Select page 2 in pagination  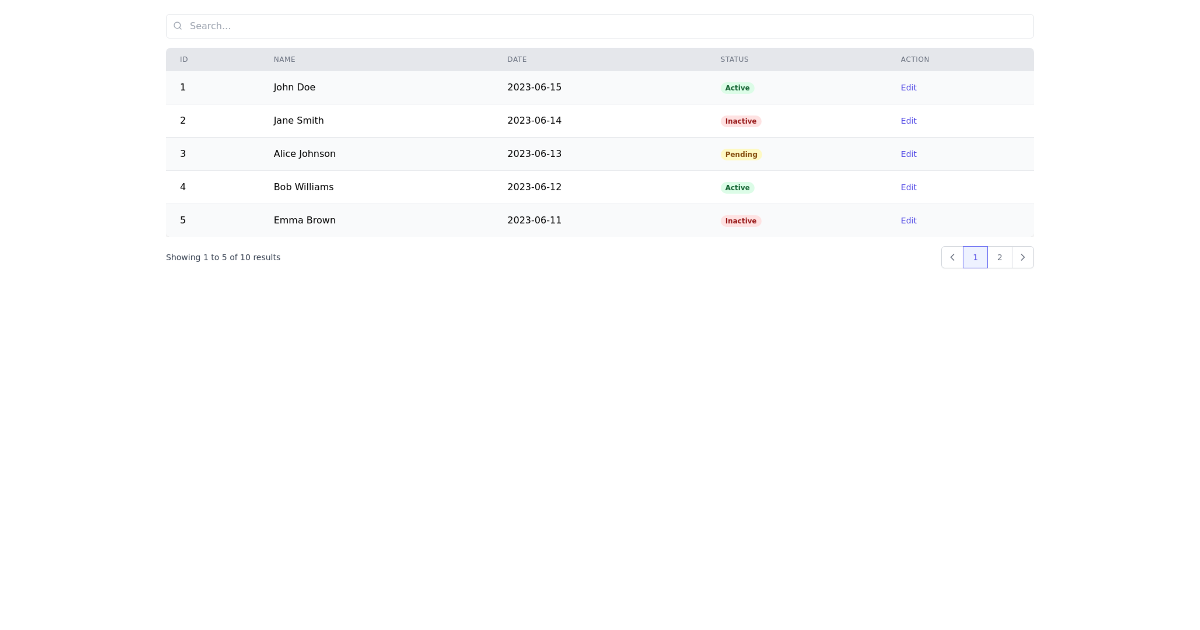click(x=999, y=257)
